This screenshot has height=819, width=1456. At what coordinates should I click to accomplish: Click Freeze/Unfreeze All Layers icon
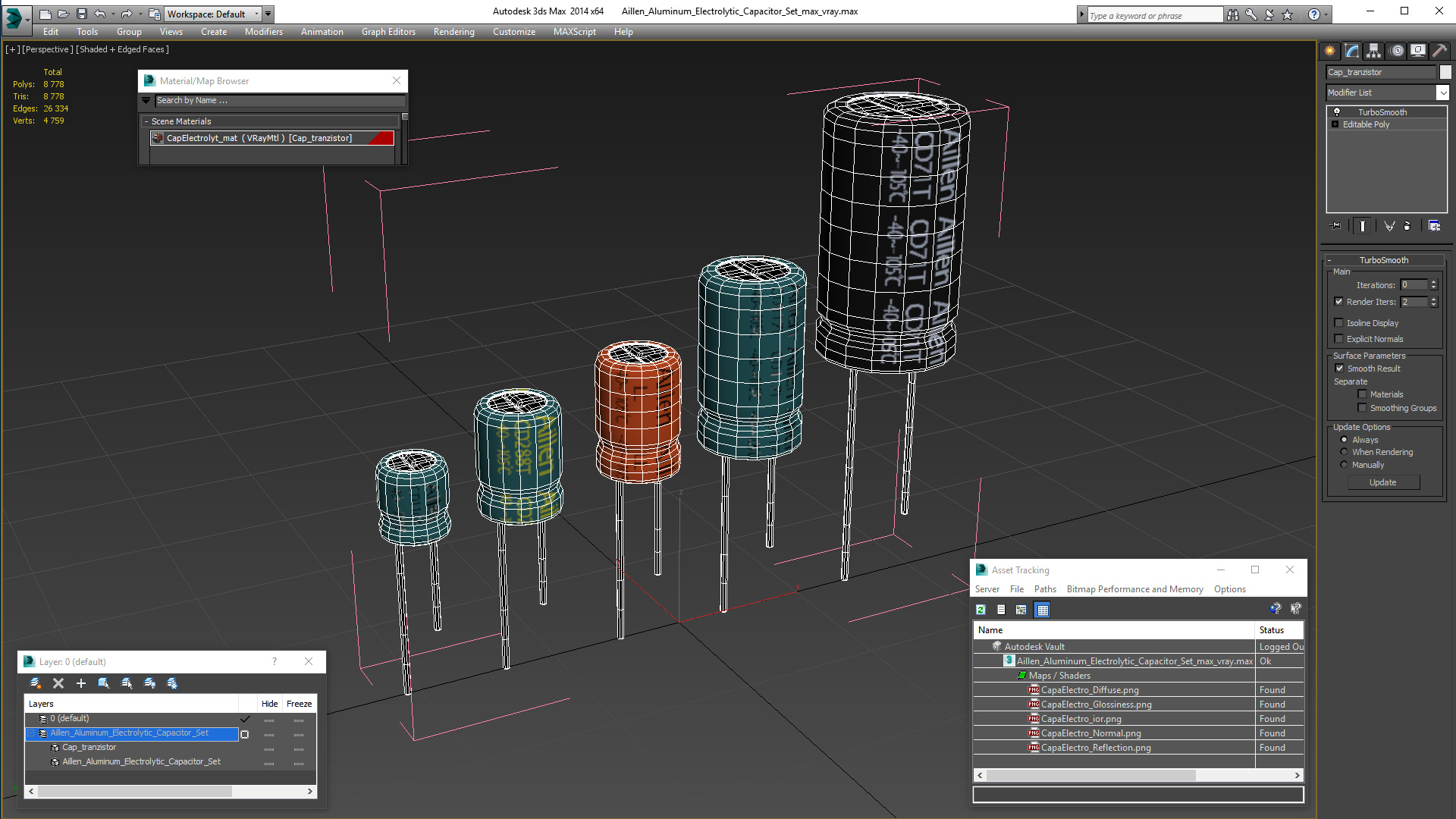pyautogui.click(x=172, y=683)
